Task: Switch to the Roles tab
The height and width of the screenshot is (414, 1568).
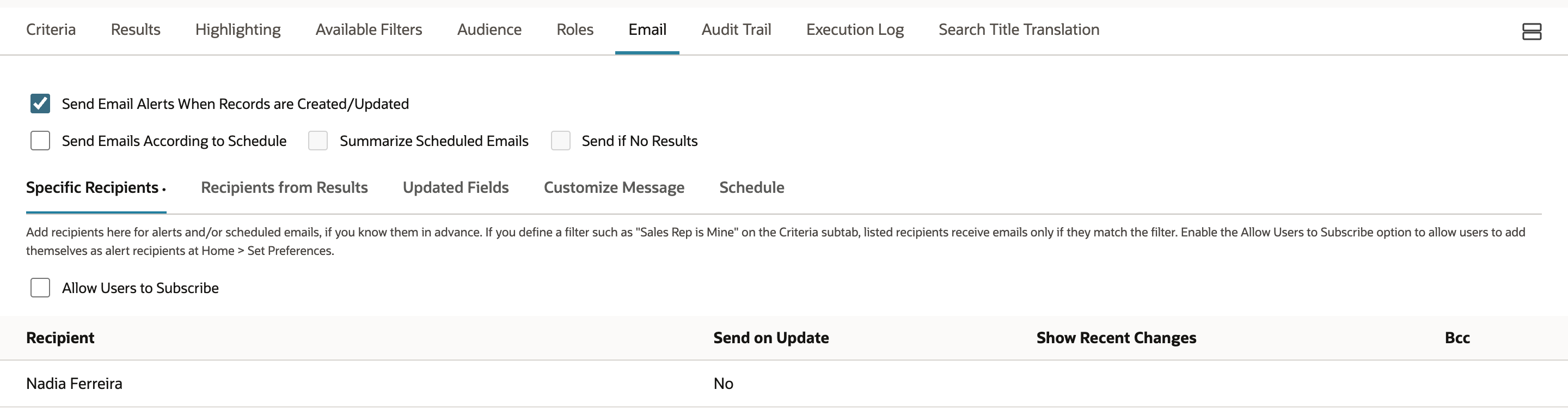Action: click(x=575, y=29)
